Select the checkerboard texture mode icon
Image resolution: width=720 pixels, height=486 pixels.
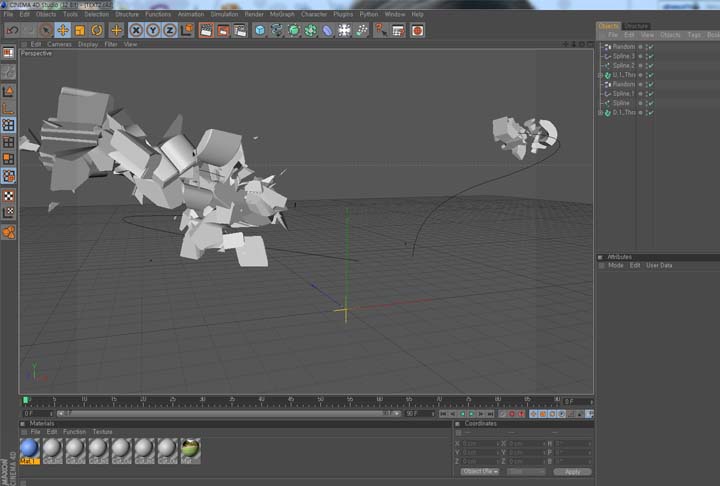[x=8, y=196]
